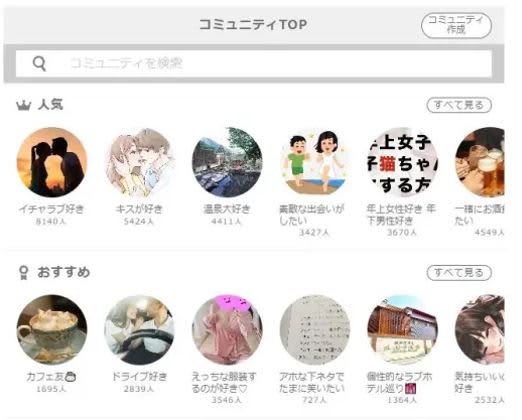This screenshot has height=420, width=522.
Task: Open the beer mugs community thumbnail
Action: 480,162
